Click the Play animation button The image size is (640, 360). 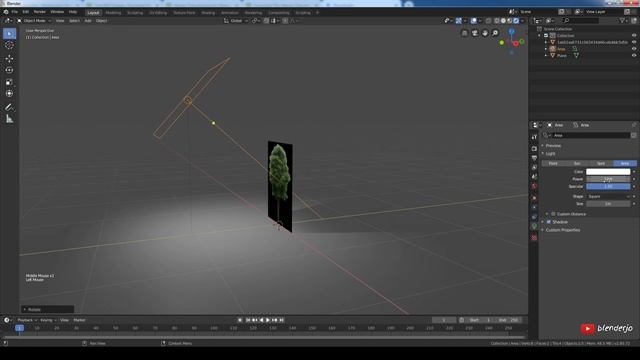click(268, 320)
